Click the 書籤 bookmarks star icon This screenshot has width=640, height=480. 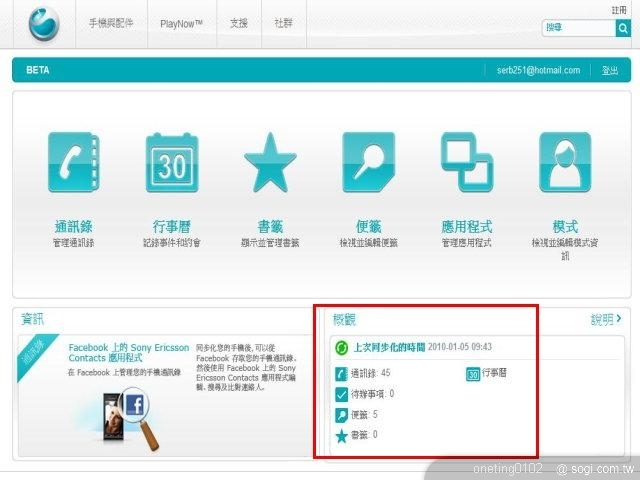pos(270,162)
